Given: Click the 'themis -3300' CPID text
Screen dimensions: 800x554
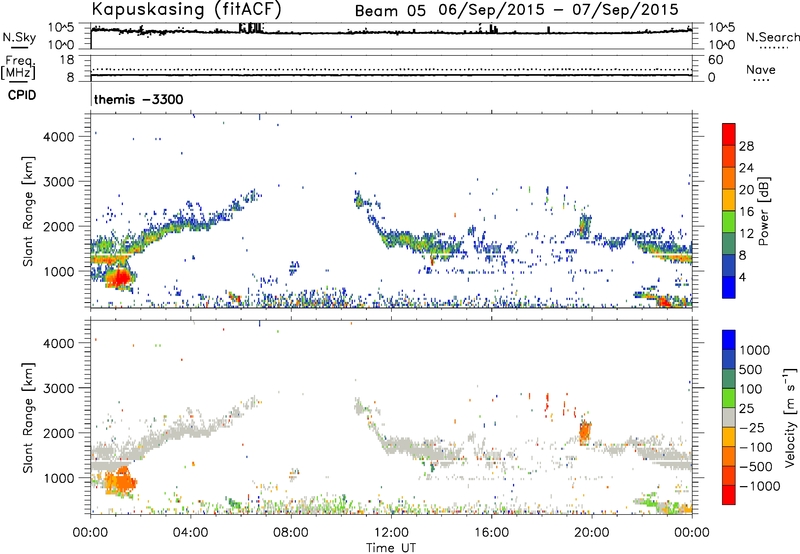Looking at the screenshot, I should coord(138,99).
